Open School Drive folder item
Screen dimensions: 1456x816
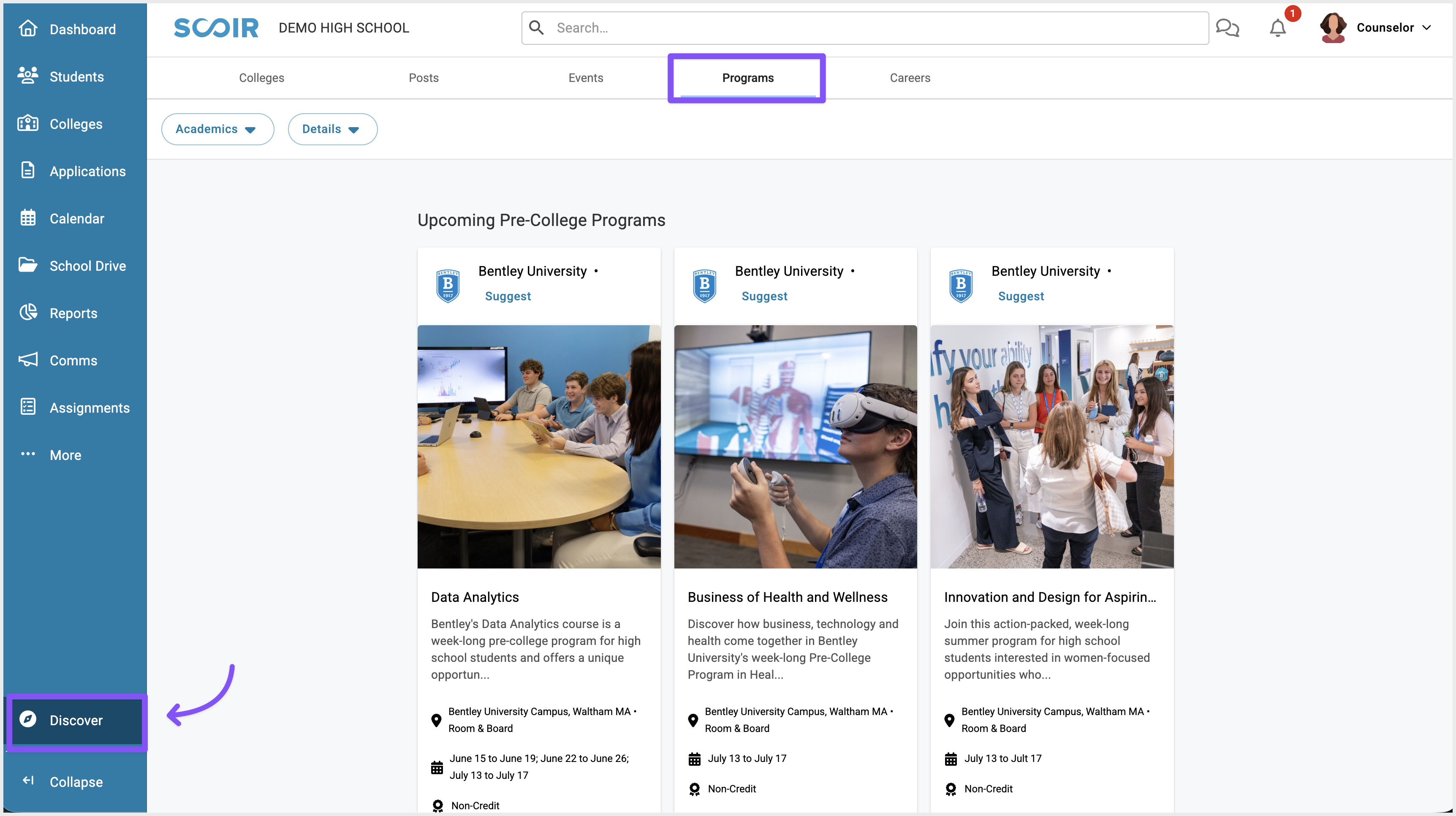87,266
